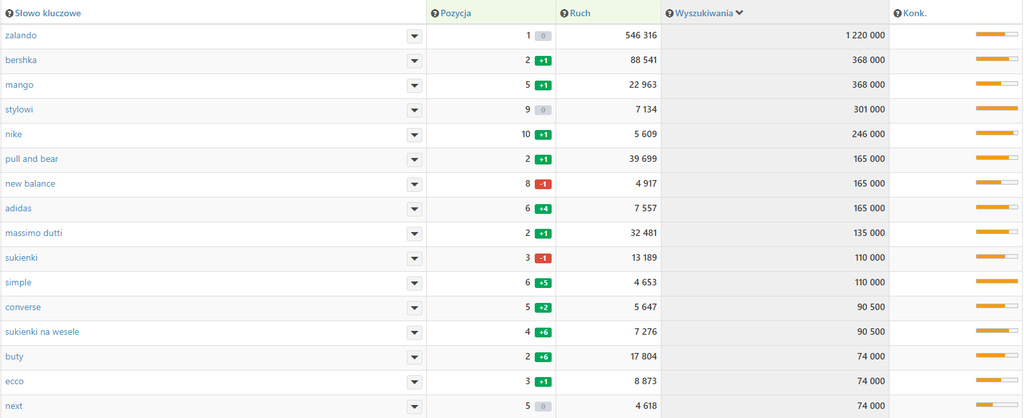This screenshot has width=1024, height=418.
Task: Click the help icon beside Ruch column
Action: coord(564,13)
